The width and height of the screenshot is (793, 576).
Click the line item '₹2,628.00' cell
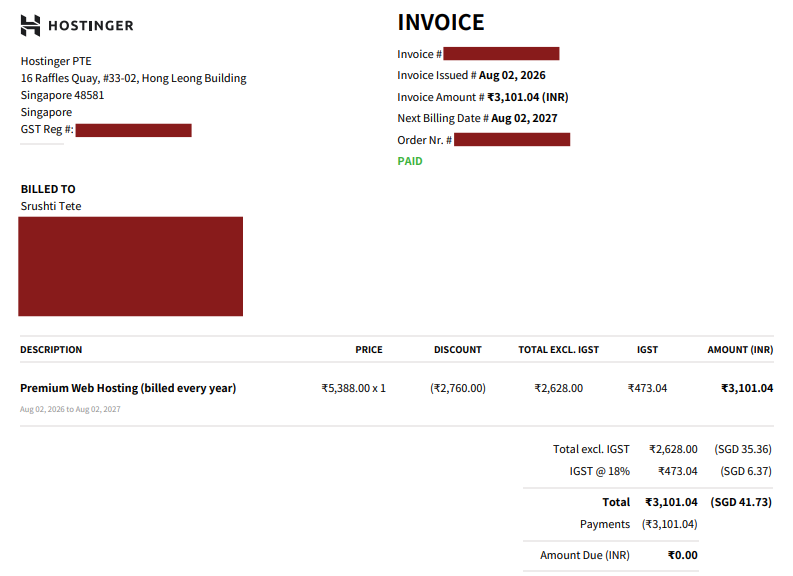pos(558,388)
